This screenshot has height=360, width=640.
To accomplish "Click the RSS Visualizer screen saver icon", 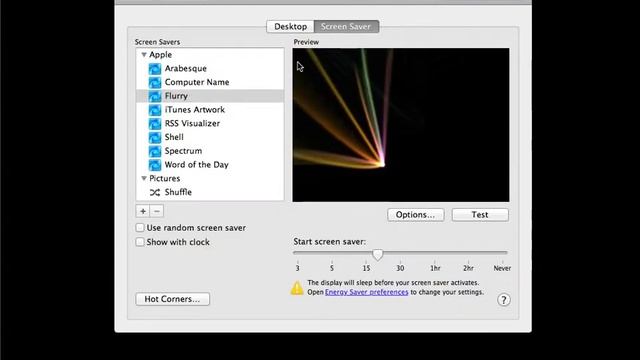I will [x=155, y=124].
